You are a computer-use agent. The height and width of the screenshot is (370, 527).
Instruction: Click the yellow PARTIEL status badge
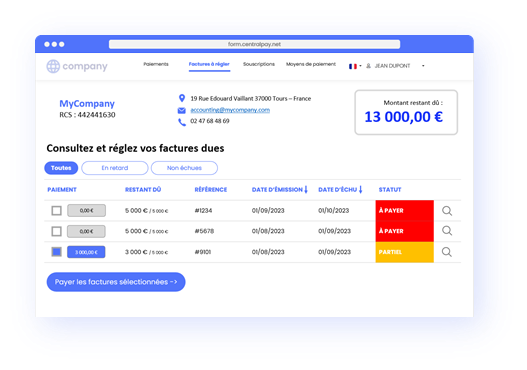point(405,252)
